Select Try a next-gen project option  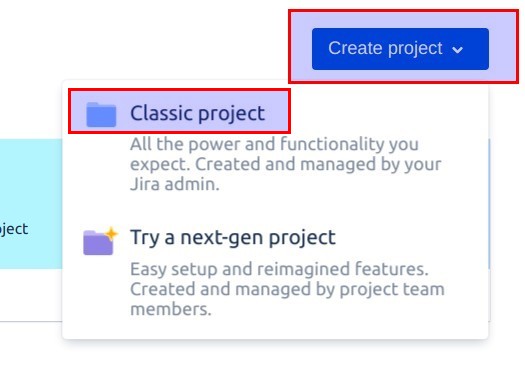click(x=233, y=237)
